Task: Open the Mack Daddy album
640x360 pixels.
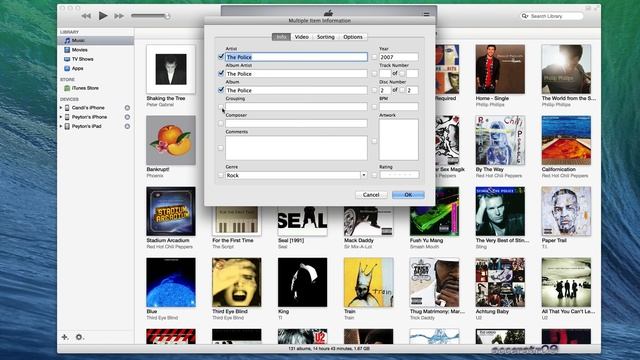Action: pyautogui.click(x=369, y=221)
